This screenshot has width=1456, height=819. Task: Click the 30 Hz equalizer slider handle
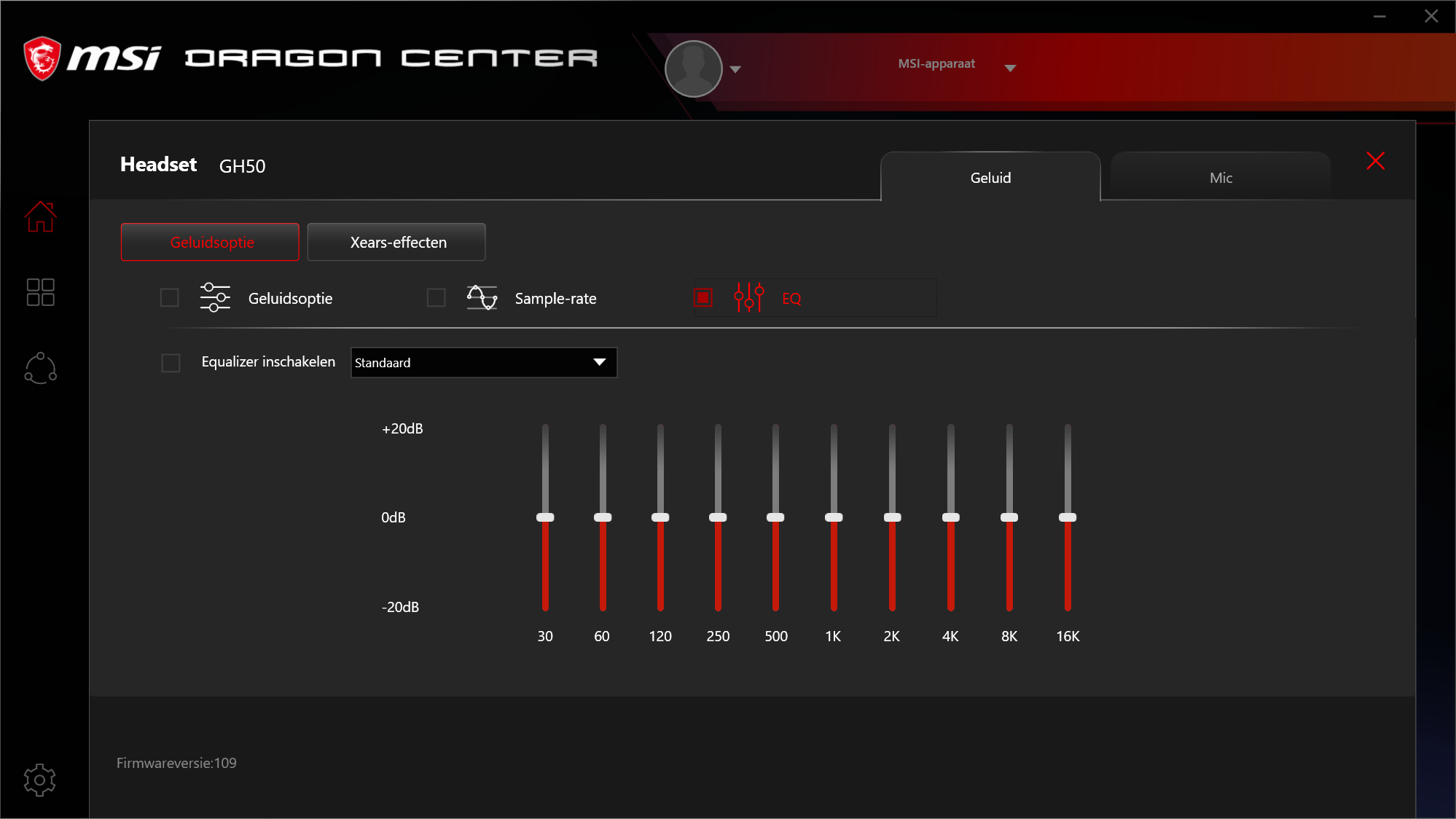(x=545, y=517)
